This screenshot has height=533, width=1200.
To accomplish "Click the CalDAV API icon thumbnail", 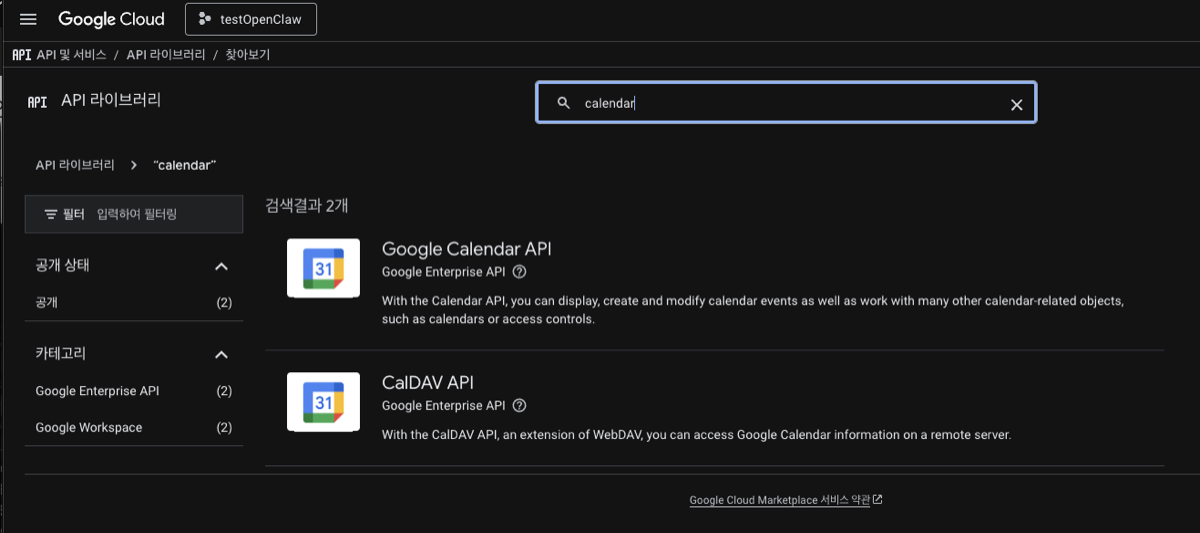I will [x=323, y=402].
